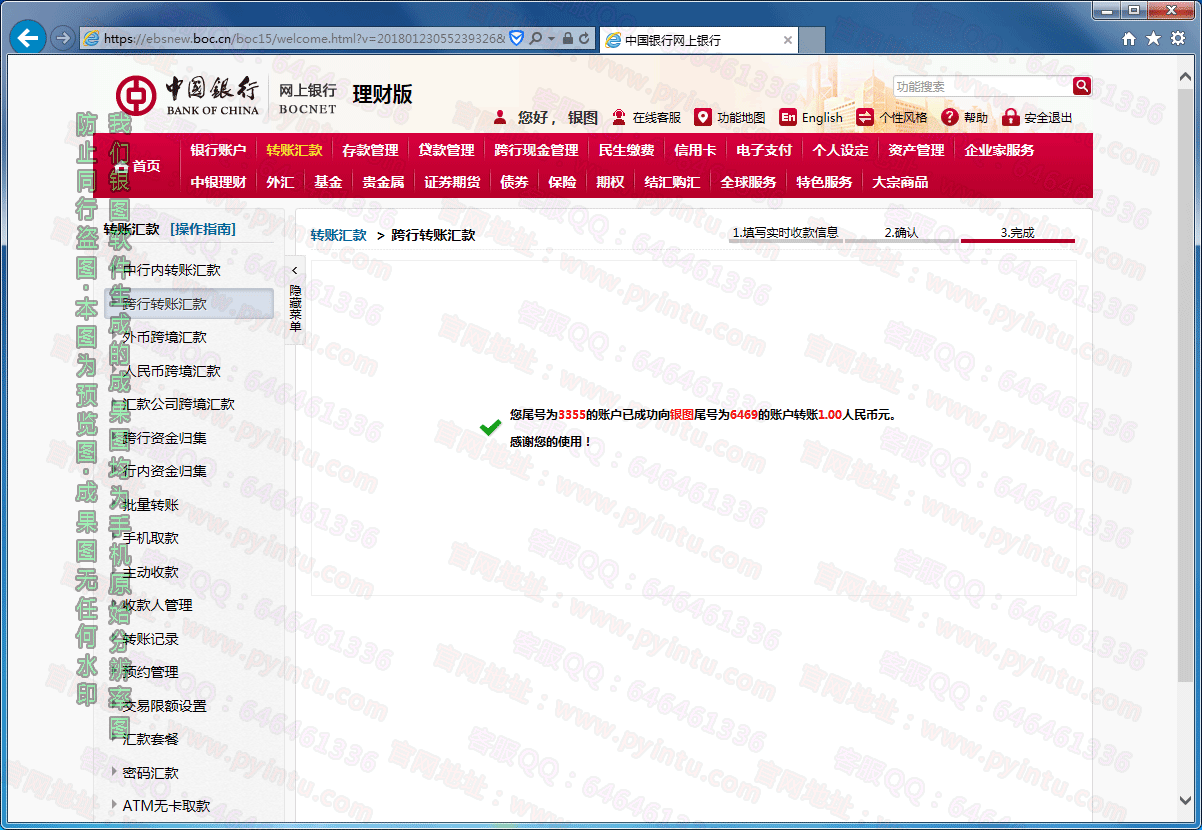Open the 个人设定 menu
1202x830 pixels.
coord(840,150)
